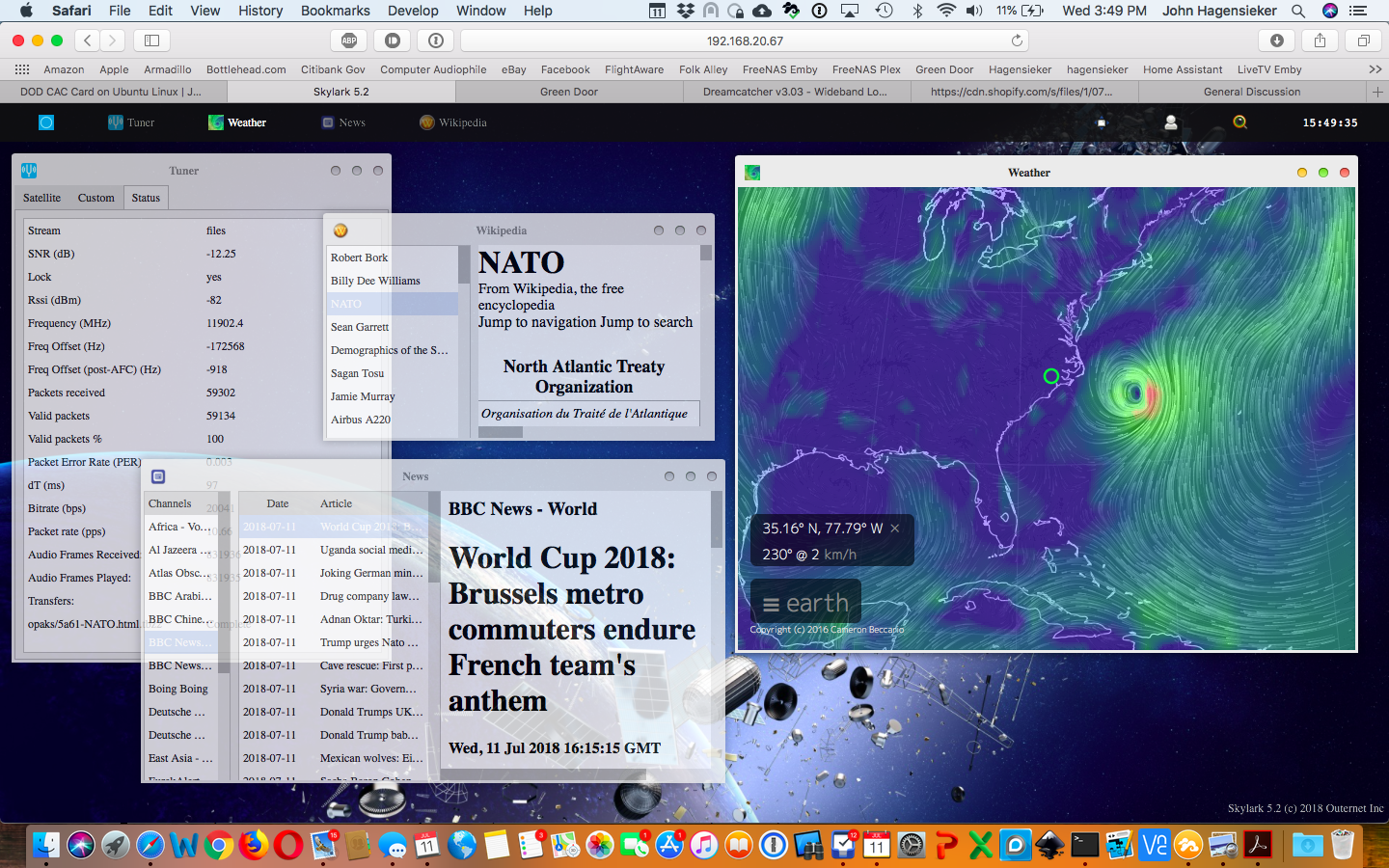
Task: Open the Trump urges Nato article
Action: (x=333, y=642)
